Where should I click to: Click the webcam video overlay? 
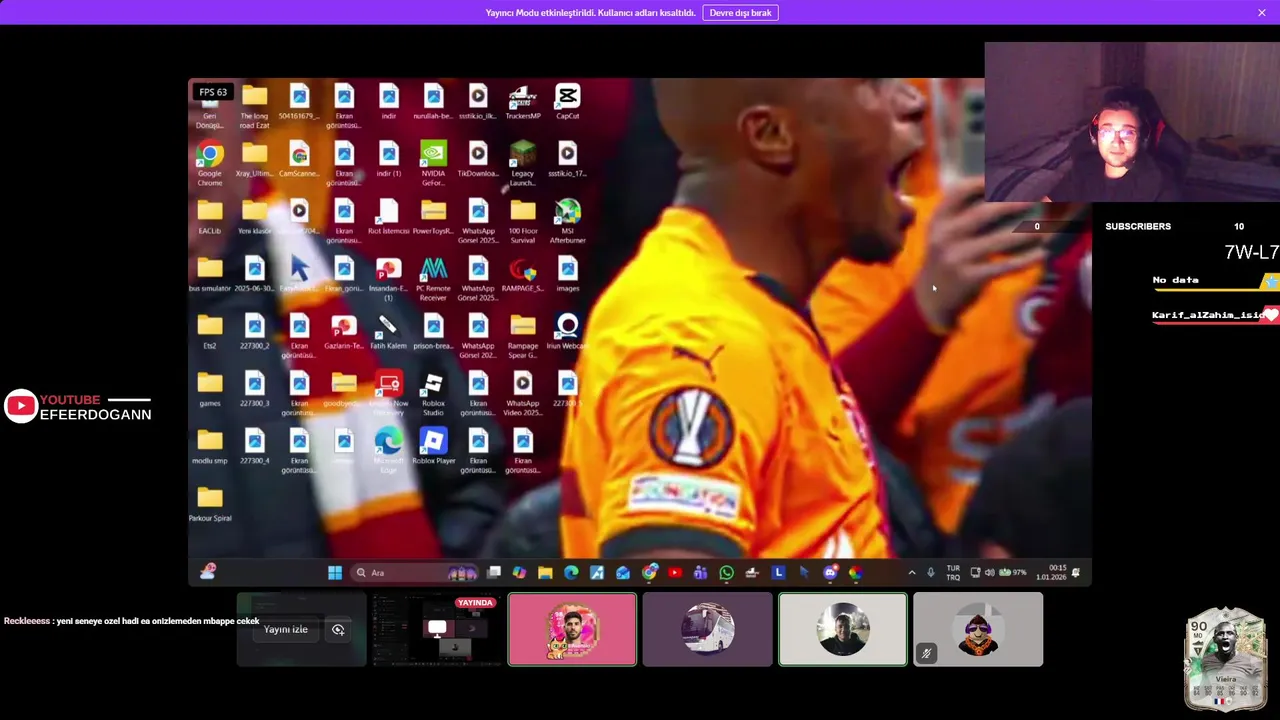tap(1132, 121)
